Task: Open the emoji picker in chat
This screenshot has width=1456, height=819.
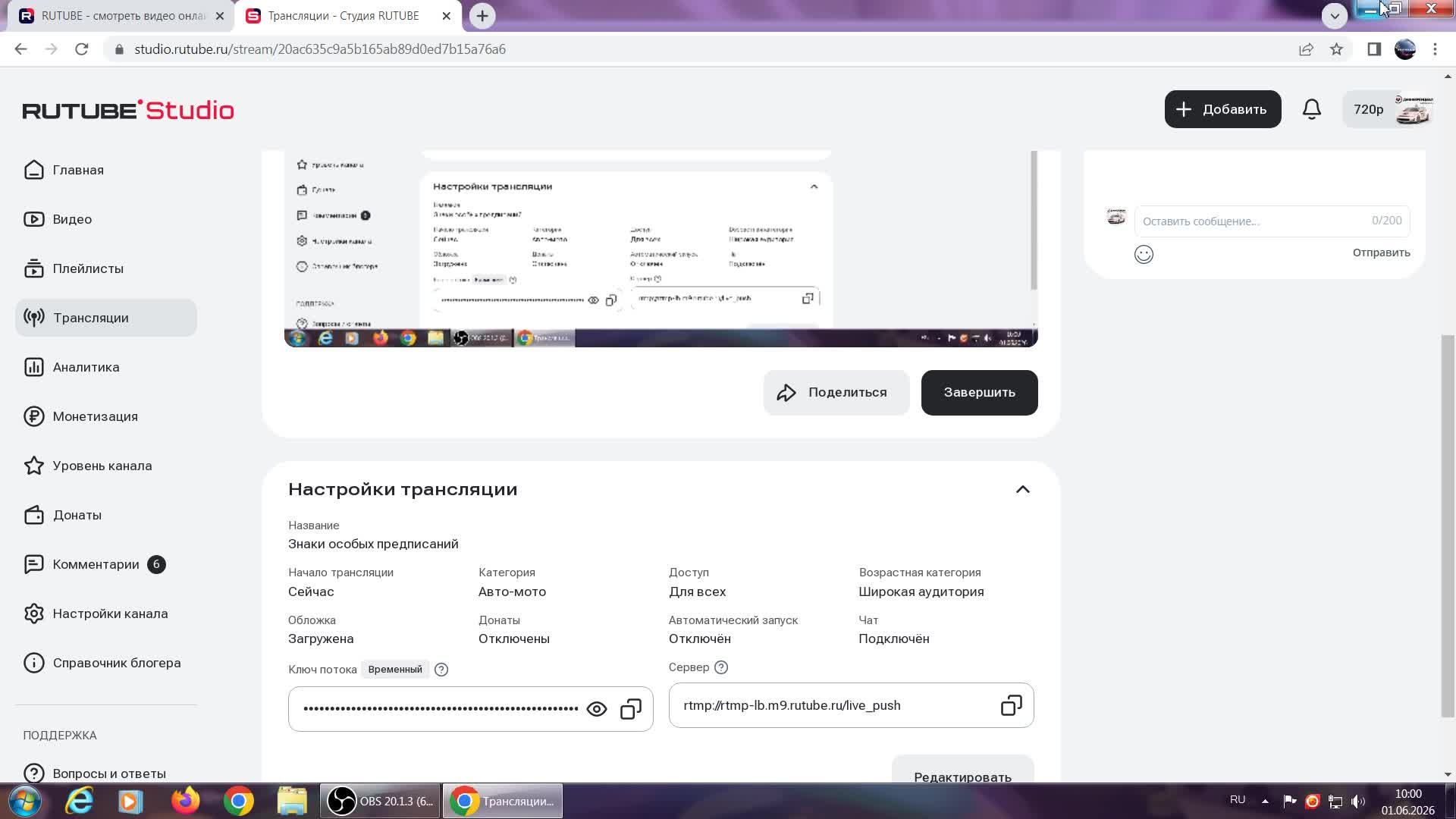Action: [x=1144, y=254]
